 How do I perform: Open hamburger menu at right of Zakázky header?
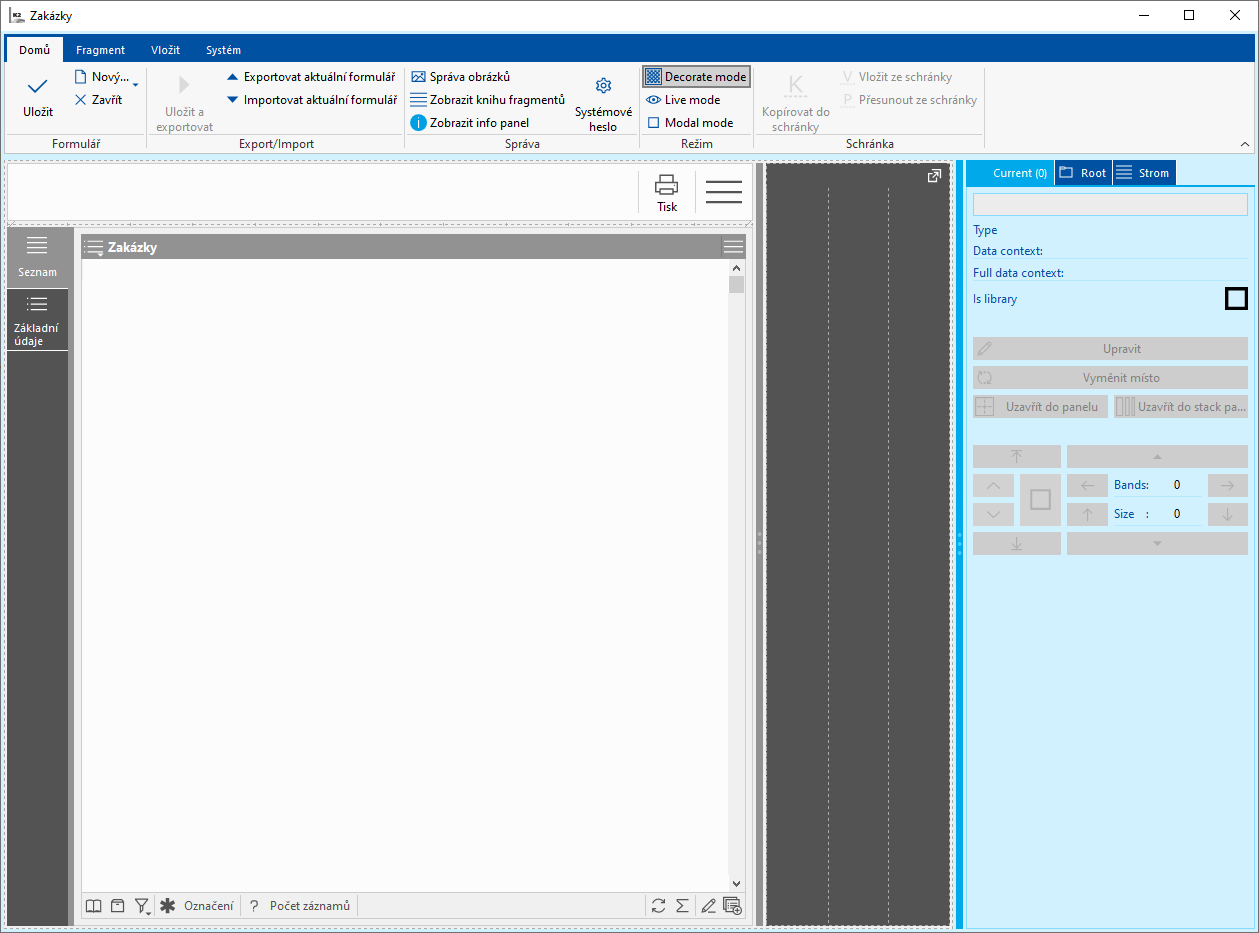coord(734,247)
